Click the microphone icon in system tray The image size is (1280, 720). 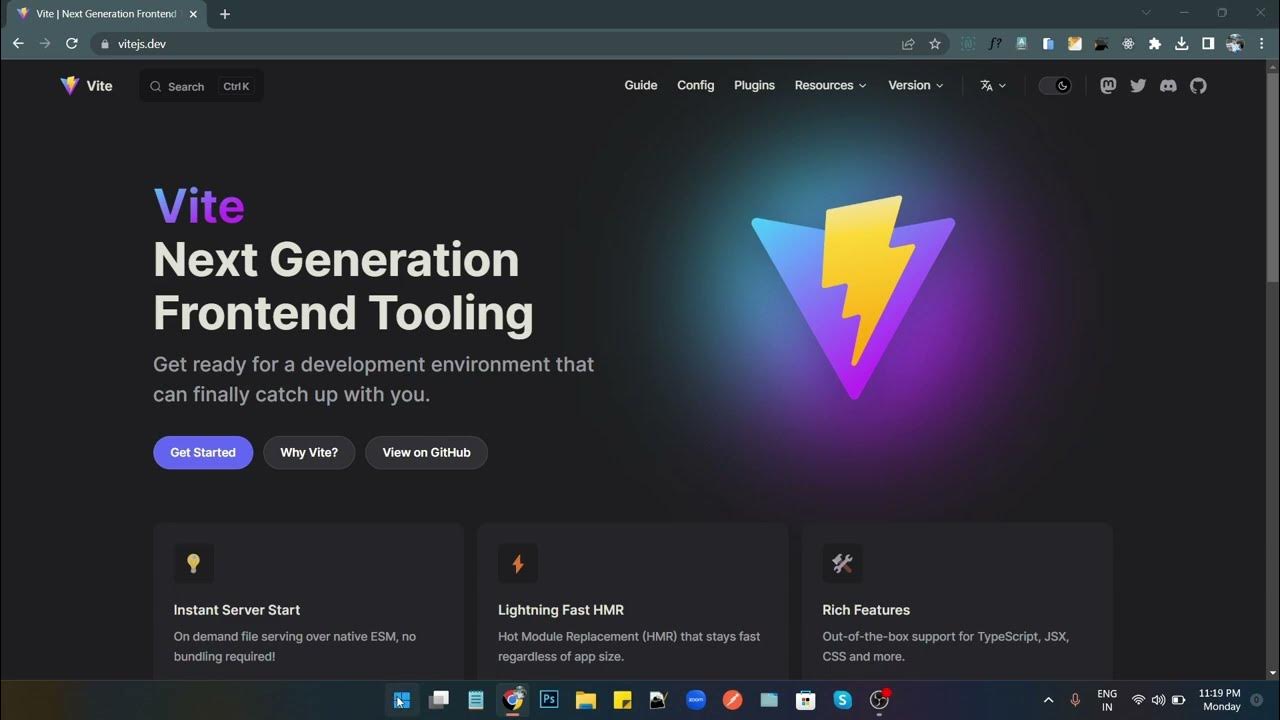click(x=1076, y=700)
